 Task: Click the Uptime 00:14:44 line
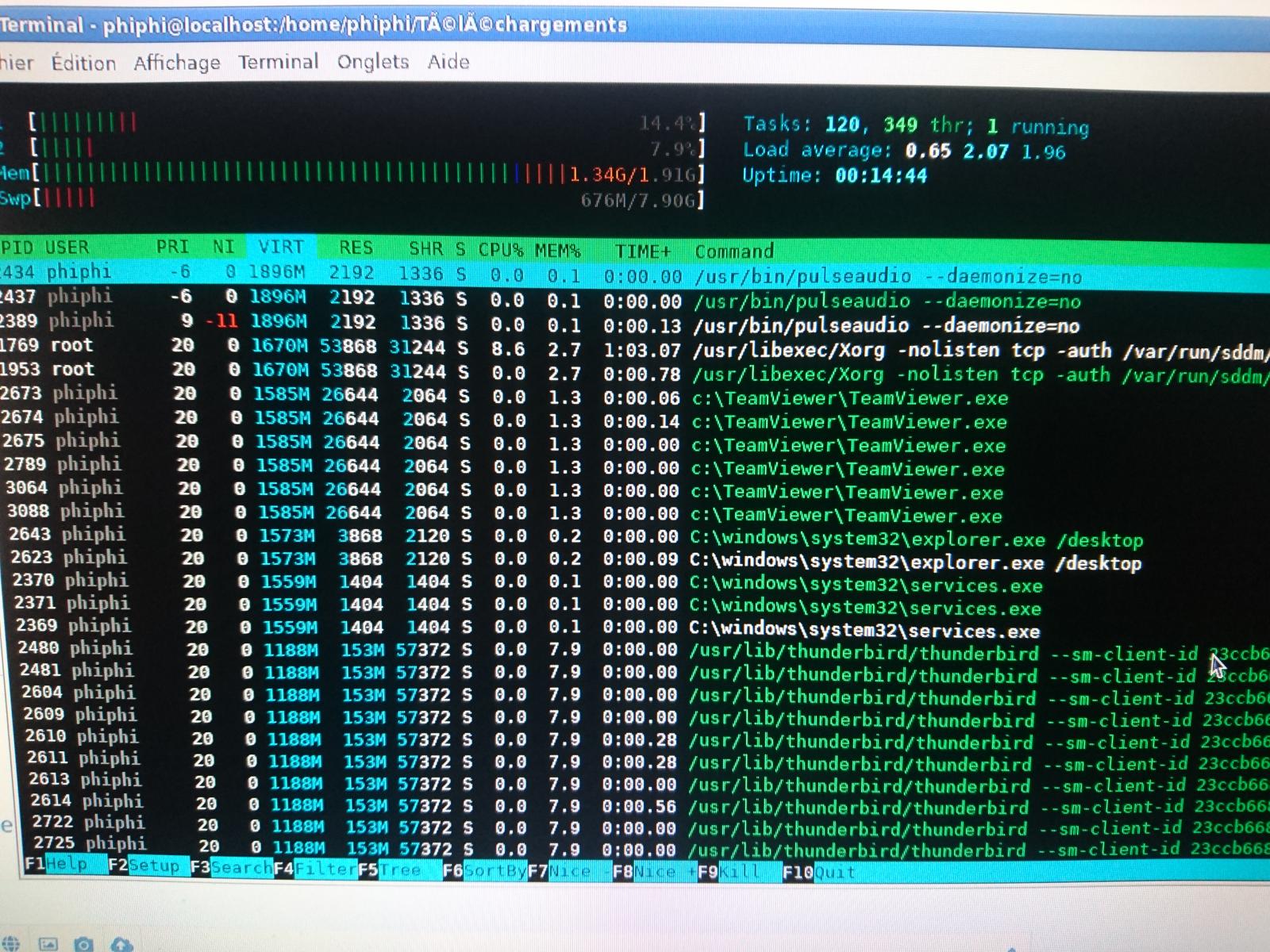click(834, 175)
